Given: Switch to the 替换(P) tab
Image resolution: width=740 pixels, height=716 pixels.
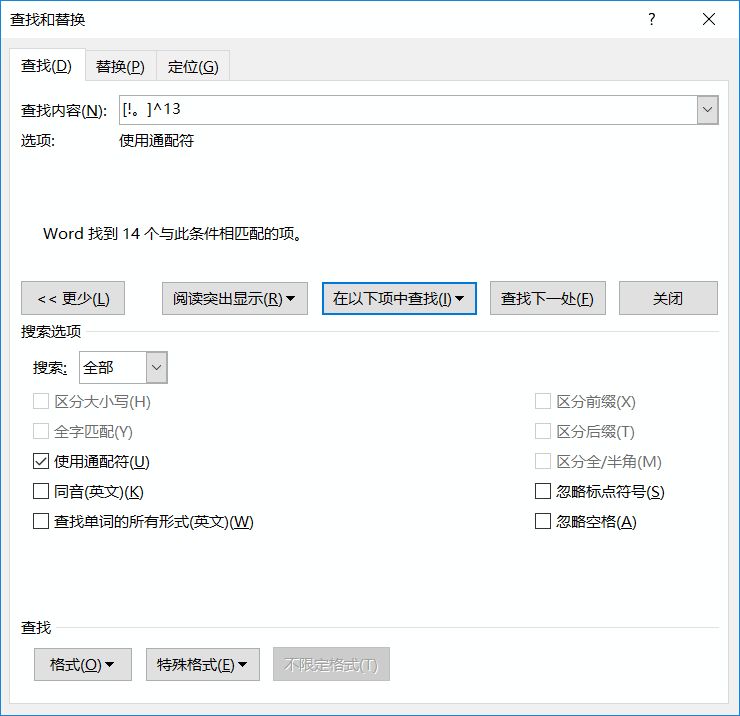Looking at the screenshot, I should (120, 67).
